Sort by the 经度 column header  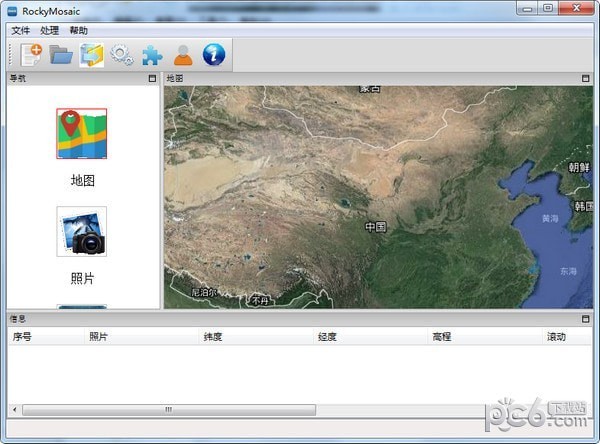[327, 337]
